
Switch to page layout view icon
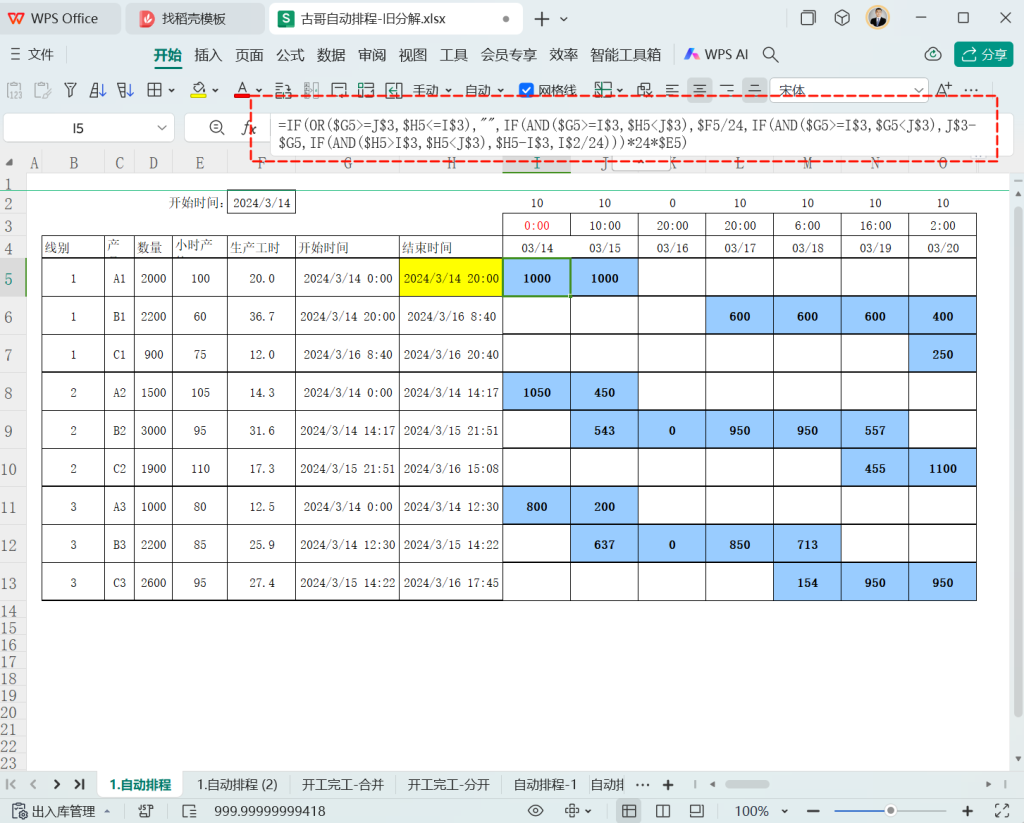pos(663,811)
